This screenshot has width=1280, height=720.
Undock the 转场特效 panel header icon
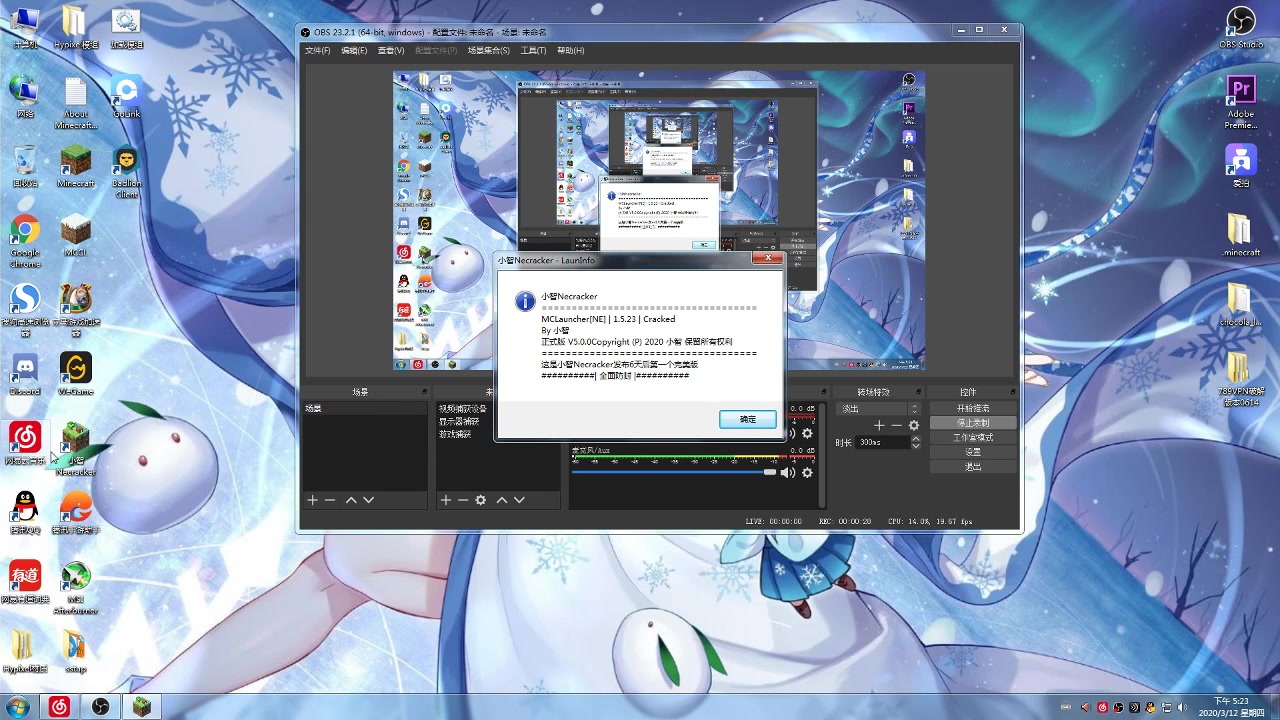pos(917,392)
